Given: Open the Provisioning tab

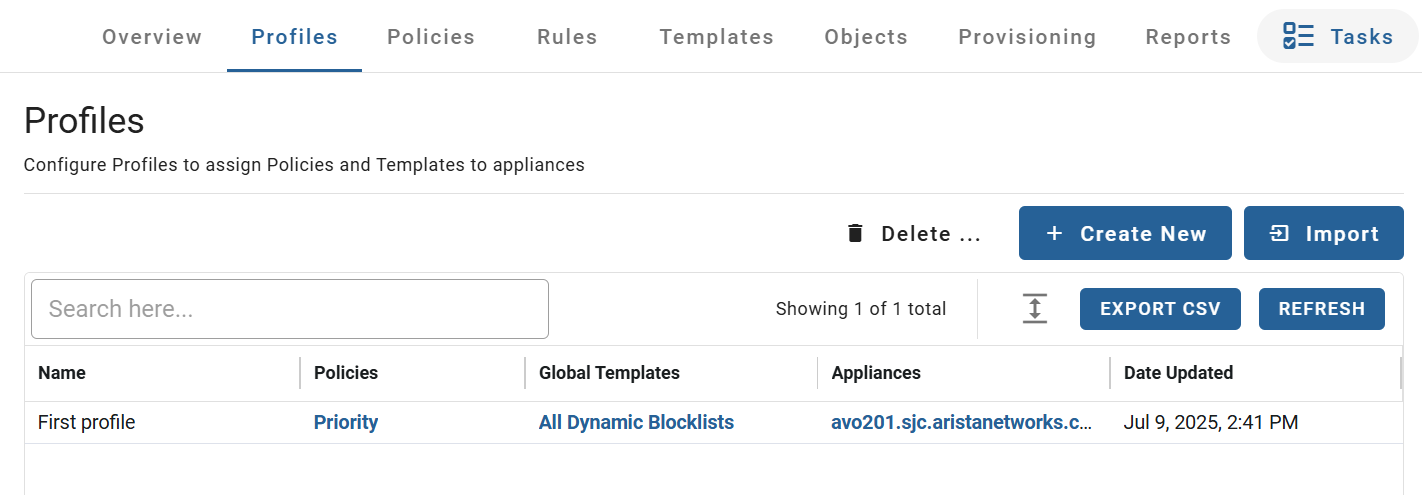Looking at the screenshot, I should coord(1027,37).
